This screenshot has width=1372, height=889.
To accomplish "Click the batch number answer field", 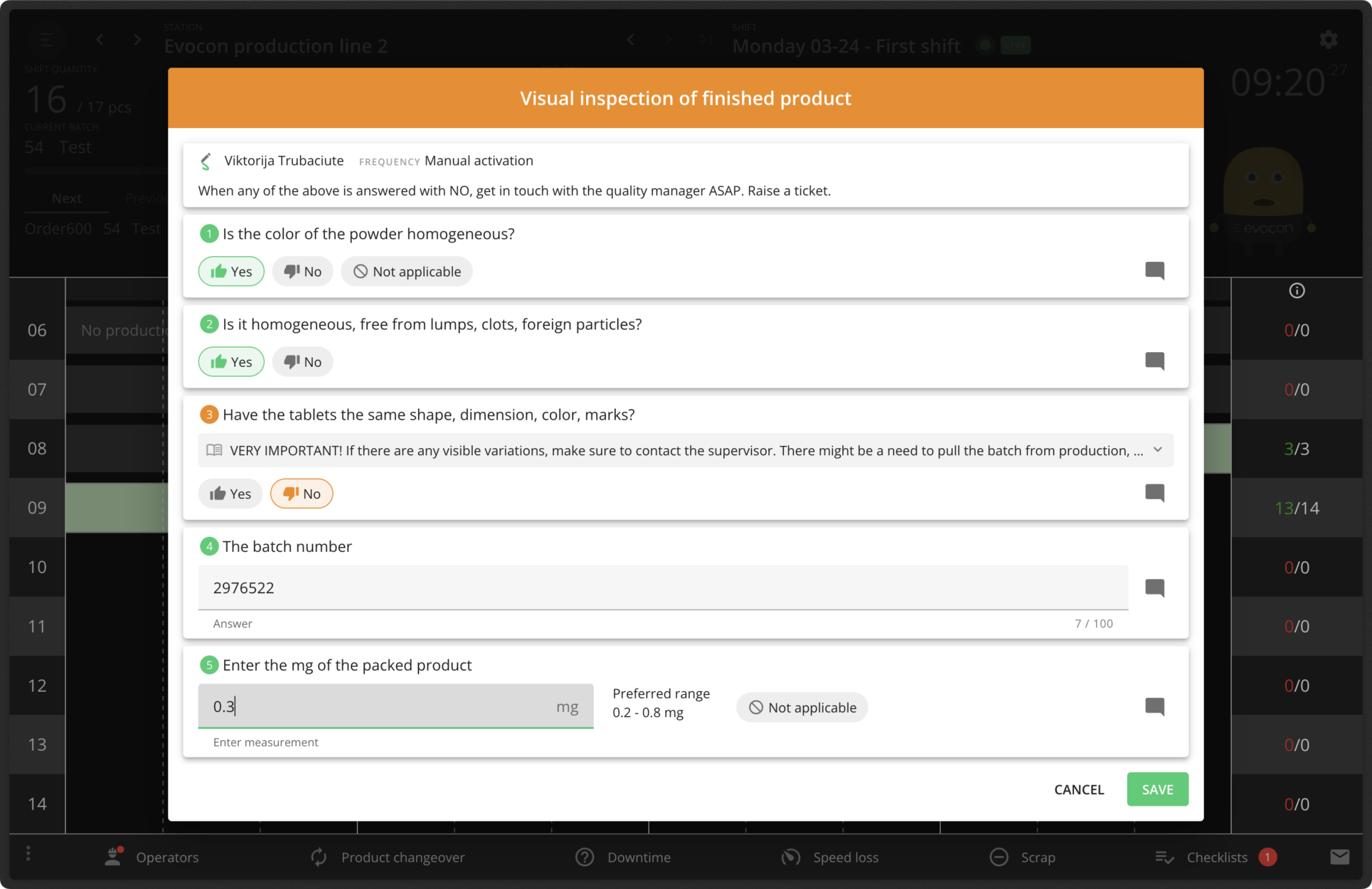I will (662, 588).
